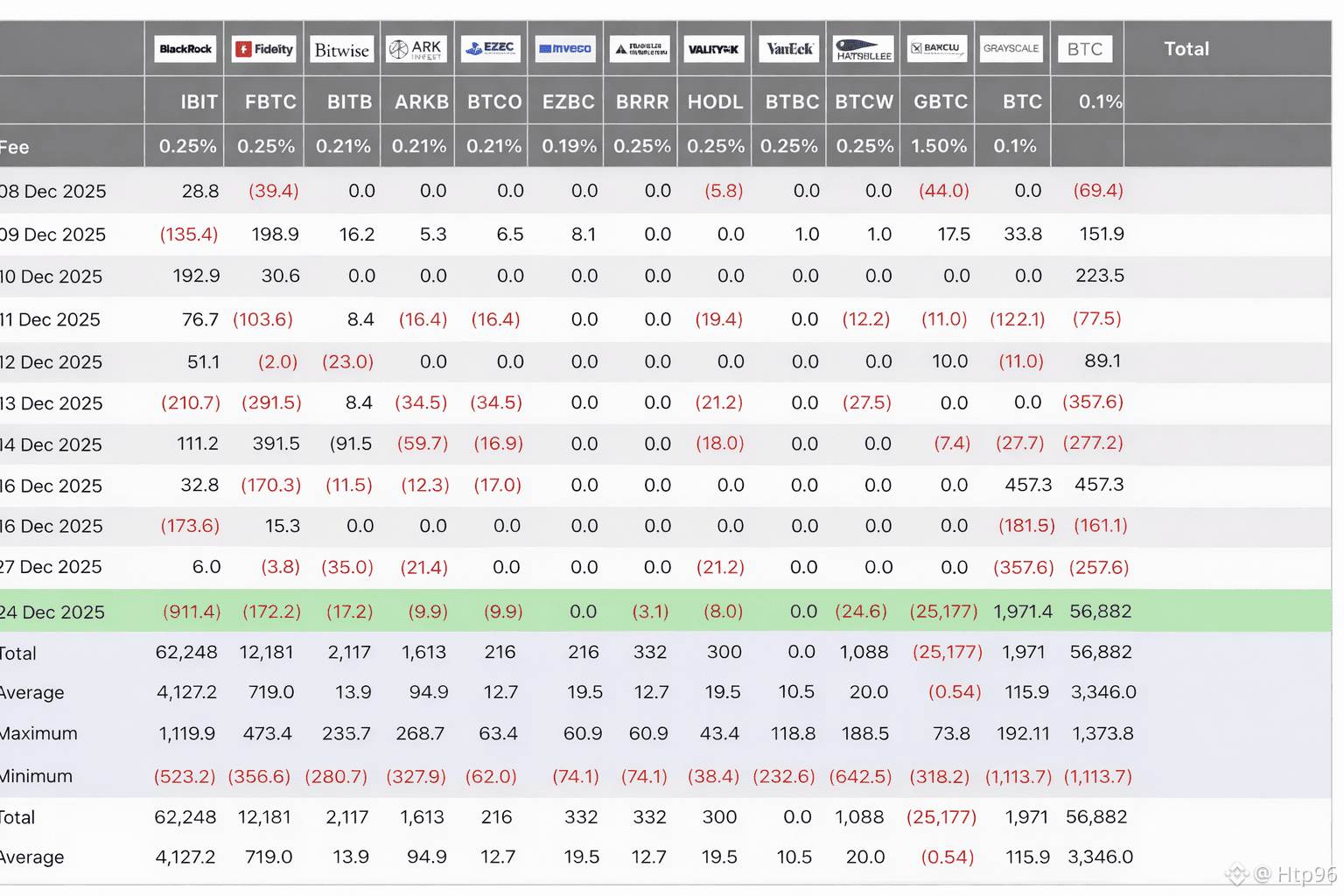Click the (911.4) value in green row

(x=192, y=612)
